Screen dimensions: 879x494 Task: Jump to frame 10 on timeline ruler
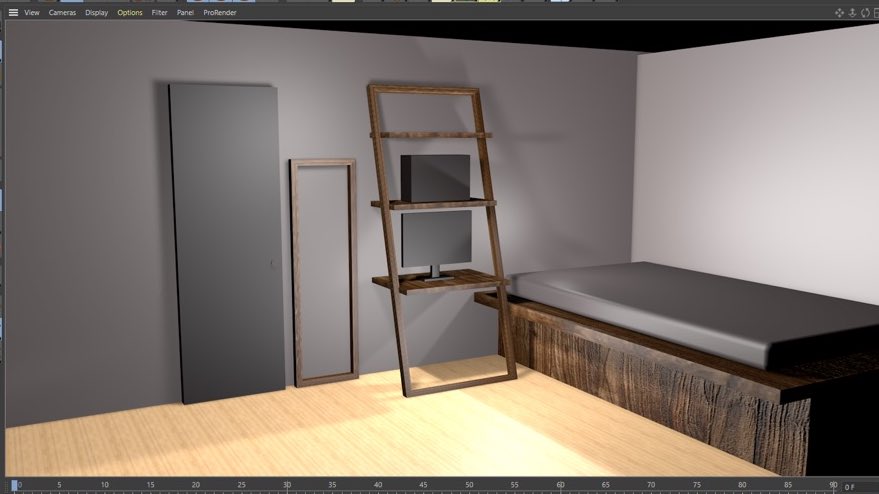(x=105, y=485)
